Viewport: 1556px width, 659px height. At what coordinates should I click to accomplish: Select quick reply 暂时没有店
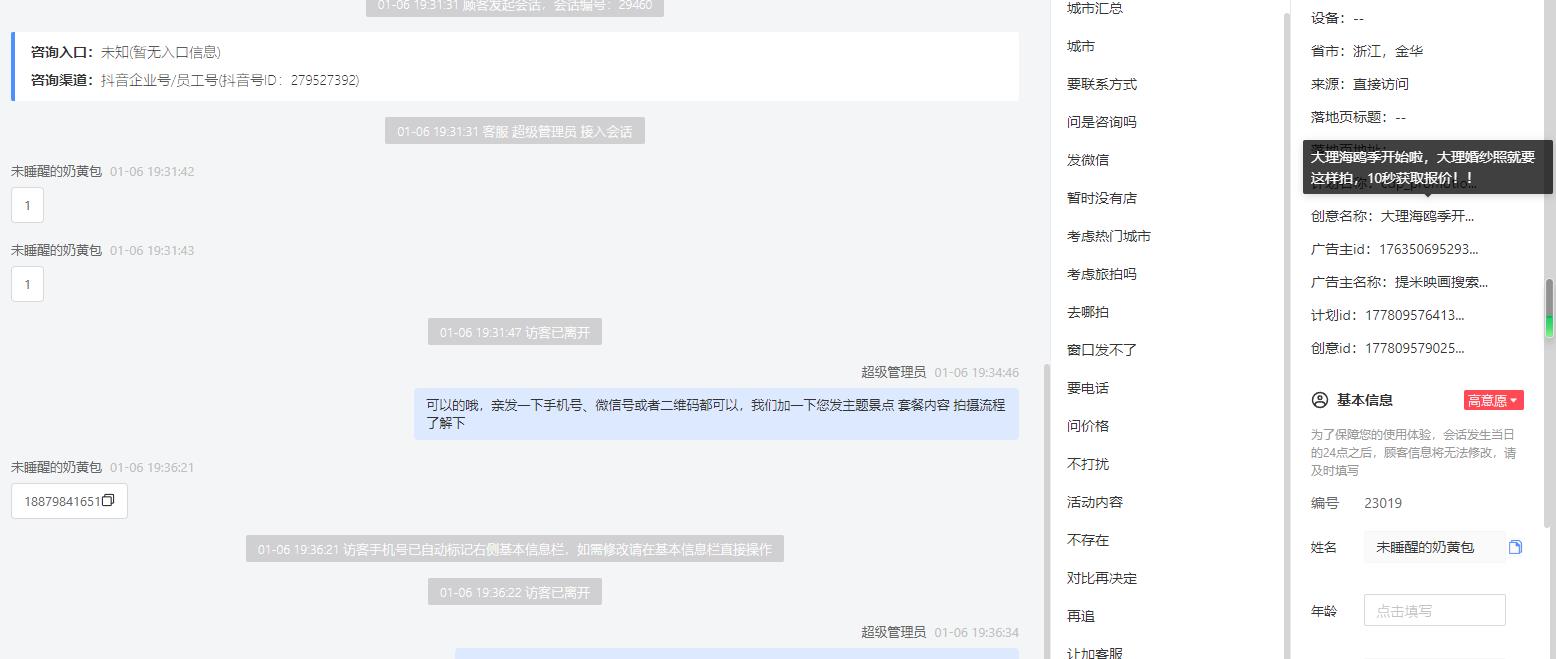1101,198
